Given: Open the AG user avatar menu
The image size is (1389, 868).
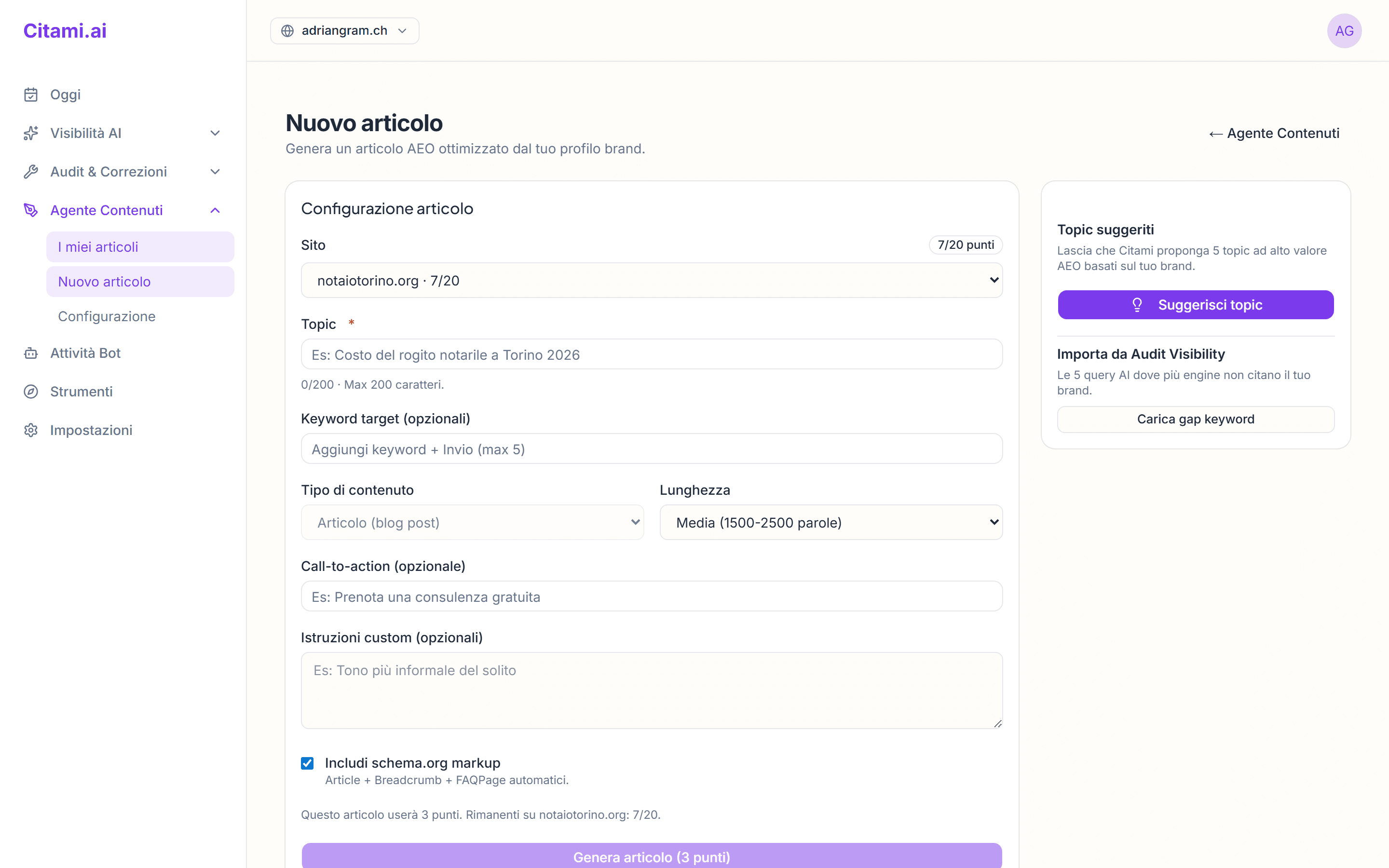Looking at the screenshot, I should tap(1344, 31).
